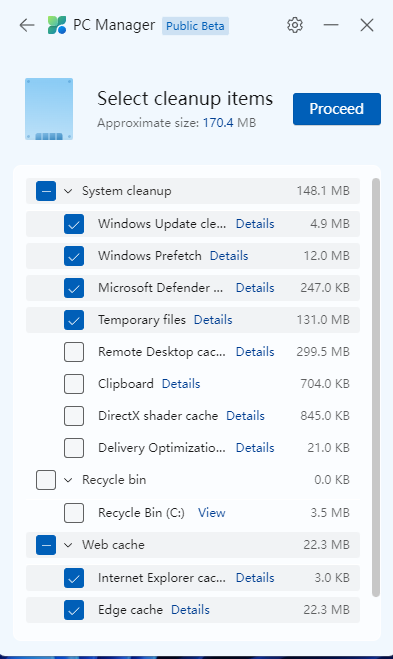The image size is (393, 659).
Task: Uncheck the Edge cache checkbox
Action: point(74,610)
